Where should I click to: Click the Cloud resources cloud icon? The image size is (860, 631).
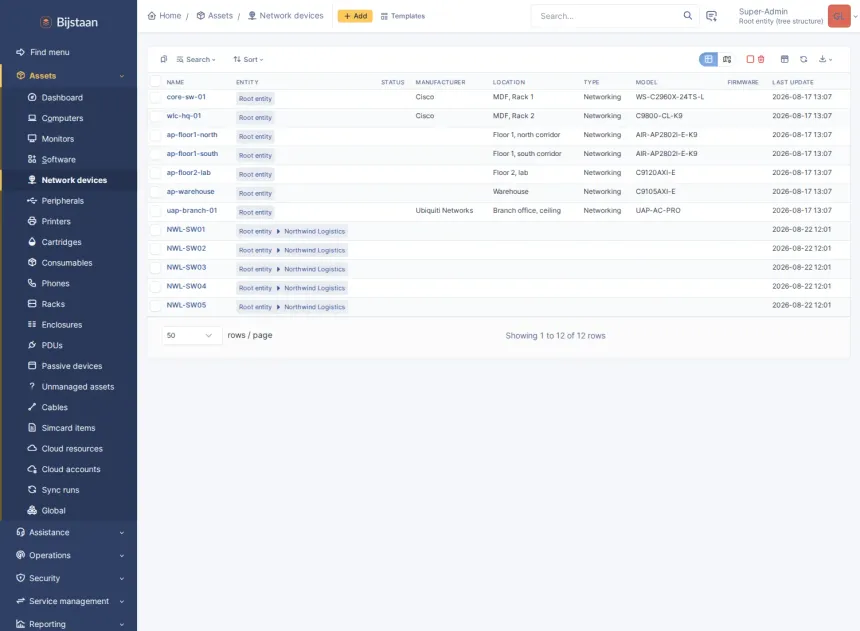(32, 448)
